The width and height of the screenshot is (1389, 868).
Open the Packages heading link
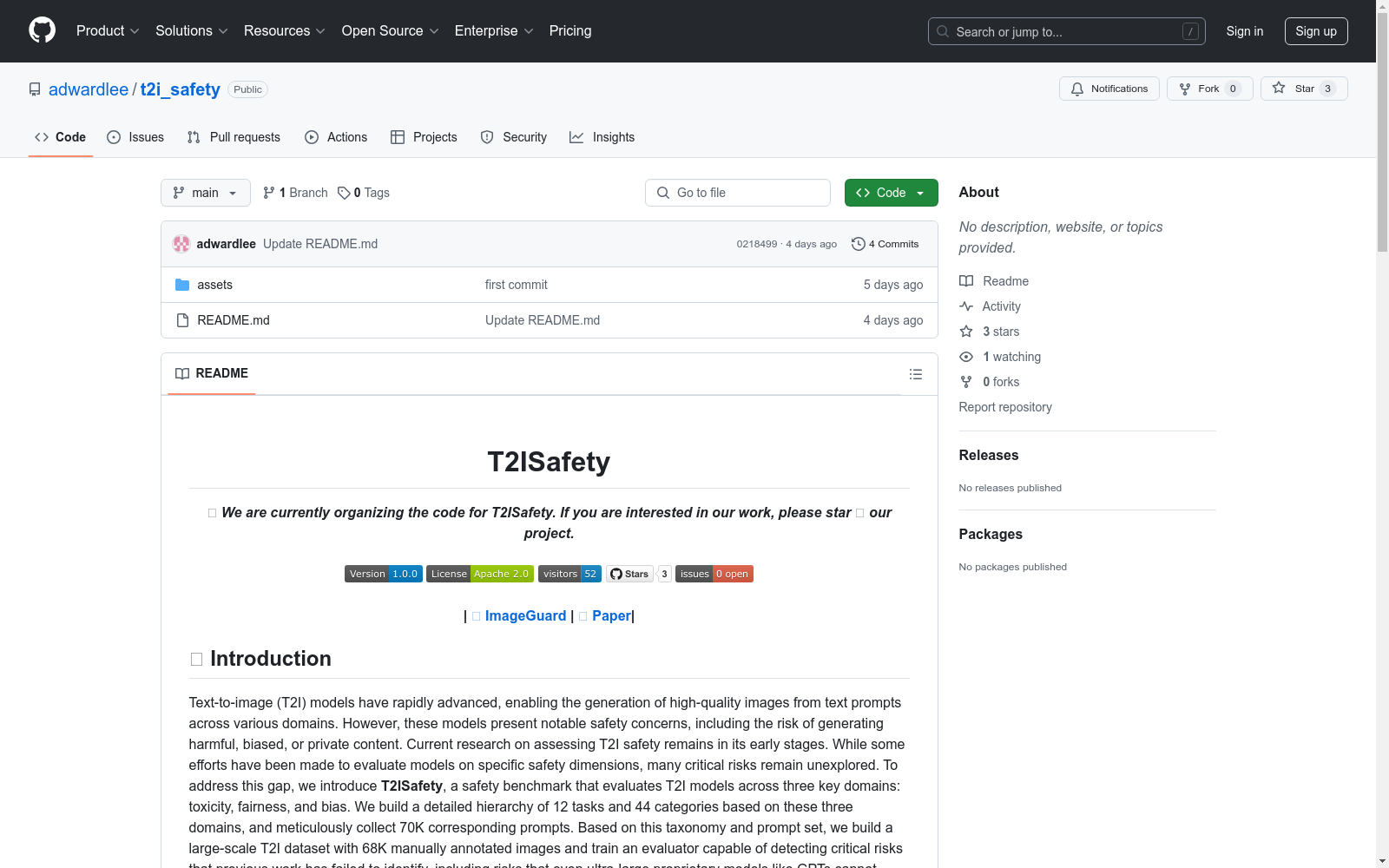[991, 534]
